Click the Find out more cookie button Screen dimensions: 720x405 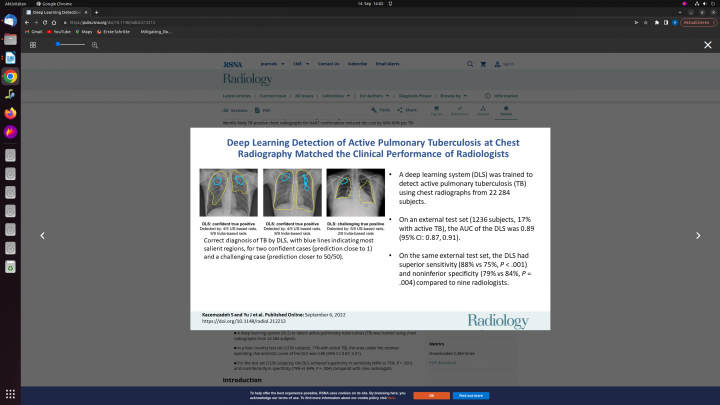[471, 395]
